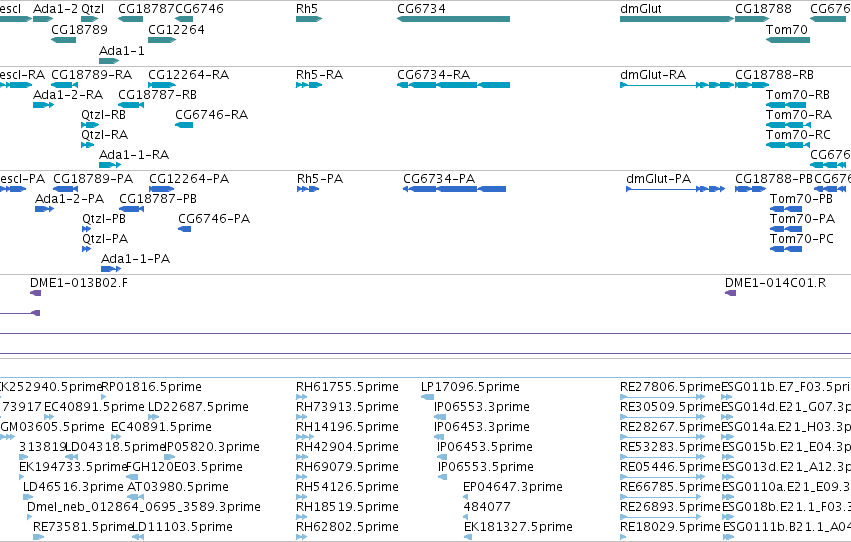This screenshot has width=851, height=542.
Task: Select EST LP17096.5prime
Action: click(427, 397)
